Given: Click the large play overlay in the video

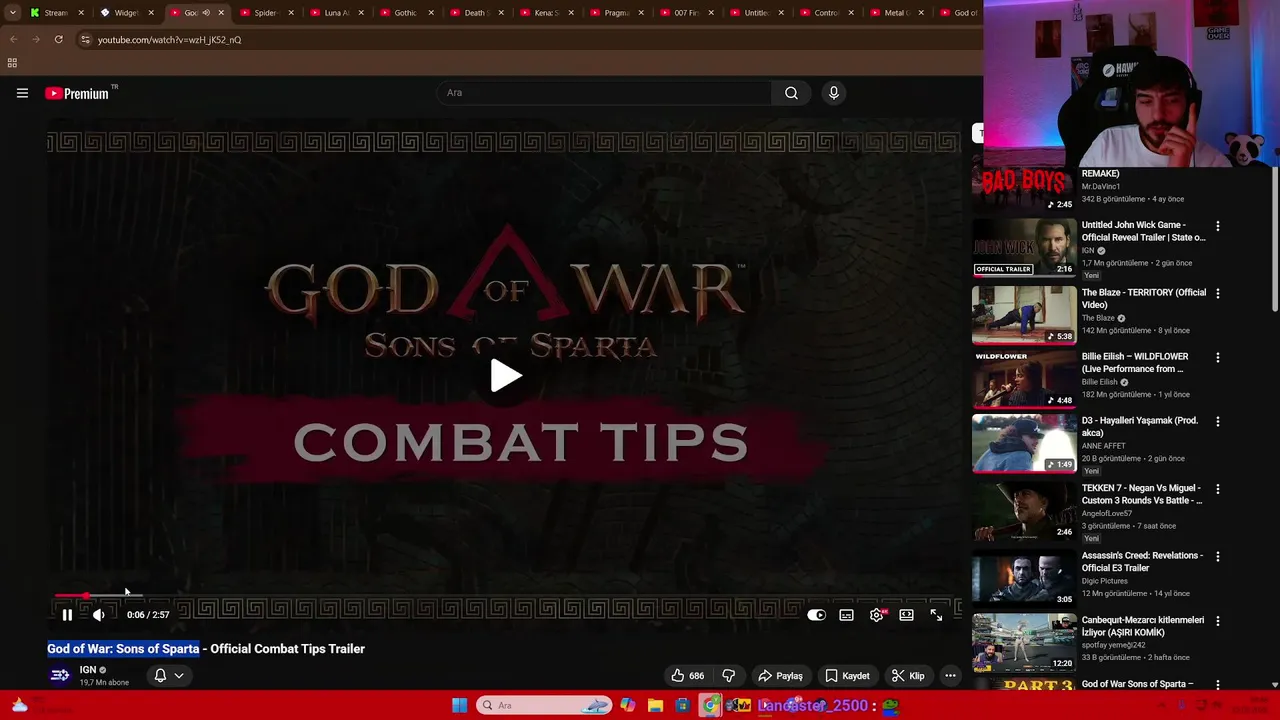Looking at the screenshot, I should (x=505, y=376).
